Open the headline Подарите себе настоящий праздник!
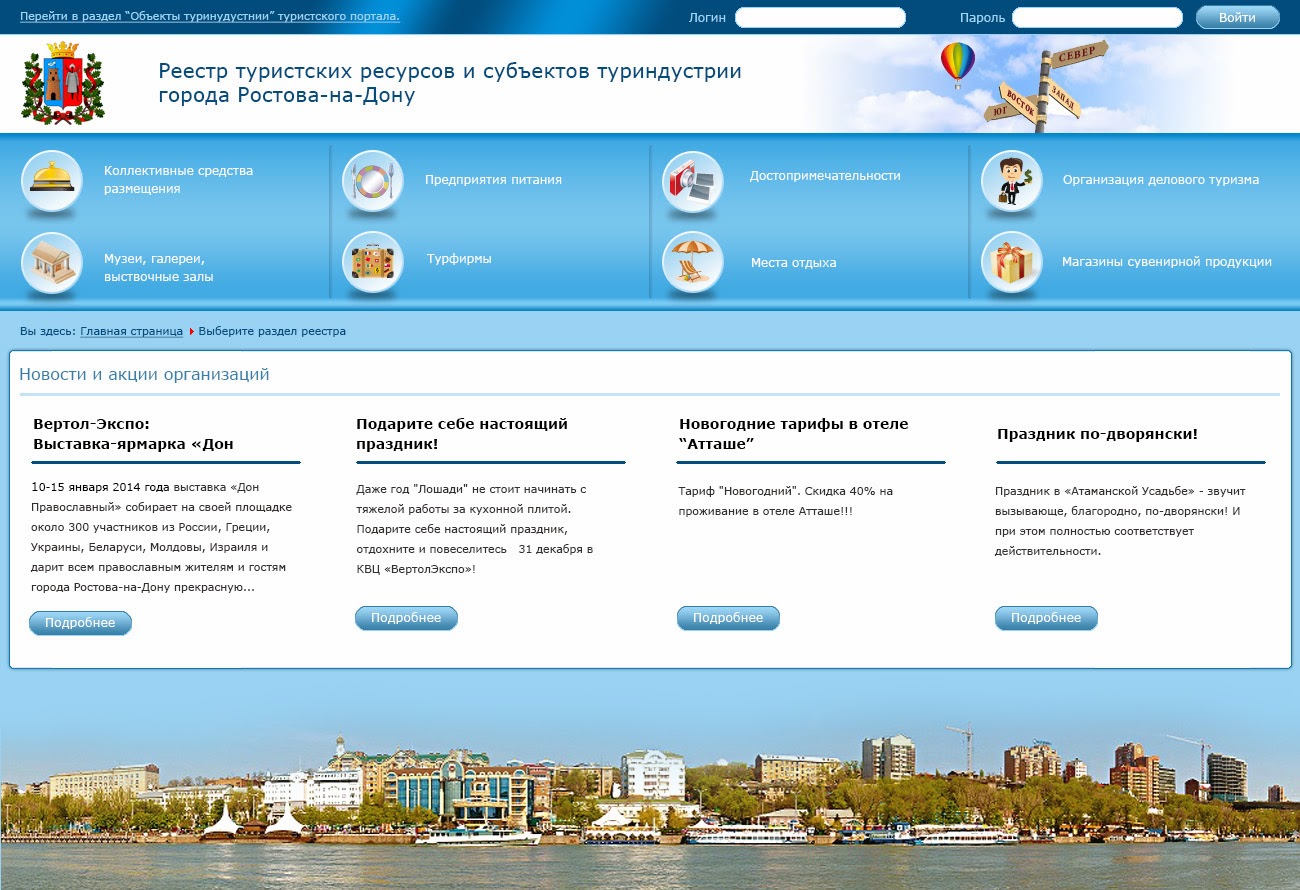The height and width of the screenshot is (890, 1300). click(x=462, y=432)
